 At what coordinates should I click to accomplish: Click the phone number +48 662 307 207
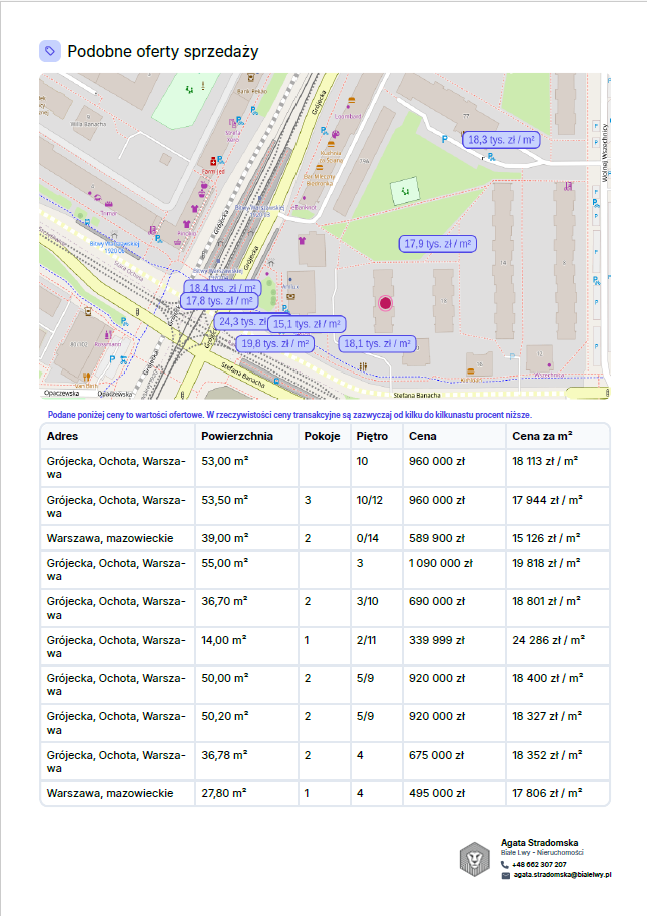(540, 865)
